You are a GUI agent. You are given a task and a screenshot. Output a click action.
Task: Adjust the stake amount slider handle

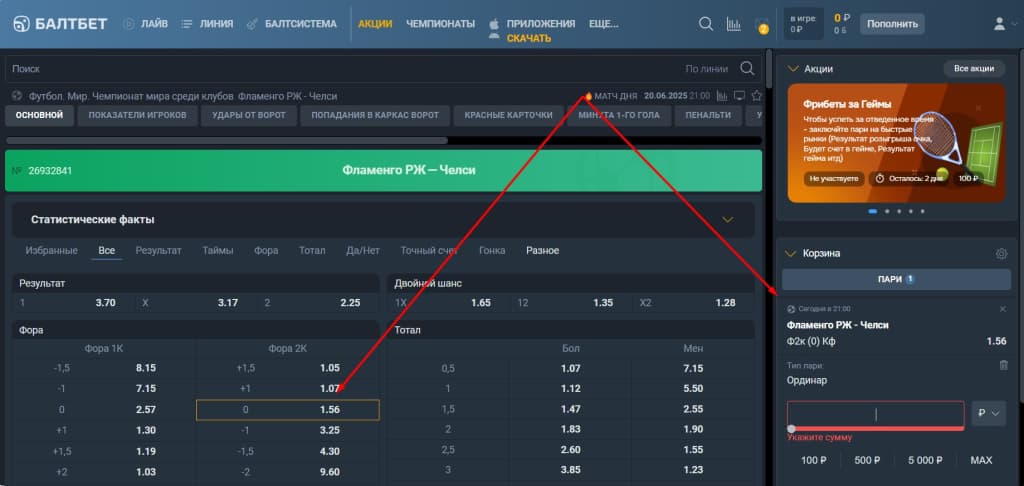tap(792, 429)
